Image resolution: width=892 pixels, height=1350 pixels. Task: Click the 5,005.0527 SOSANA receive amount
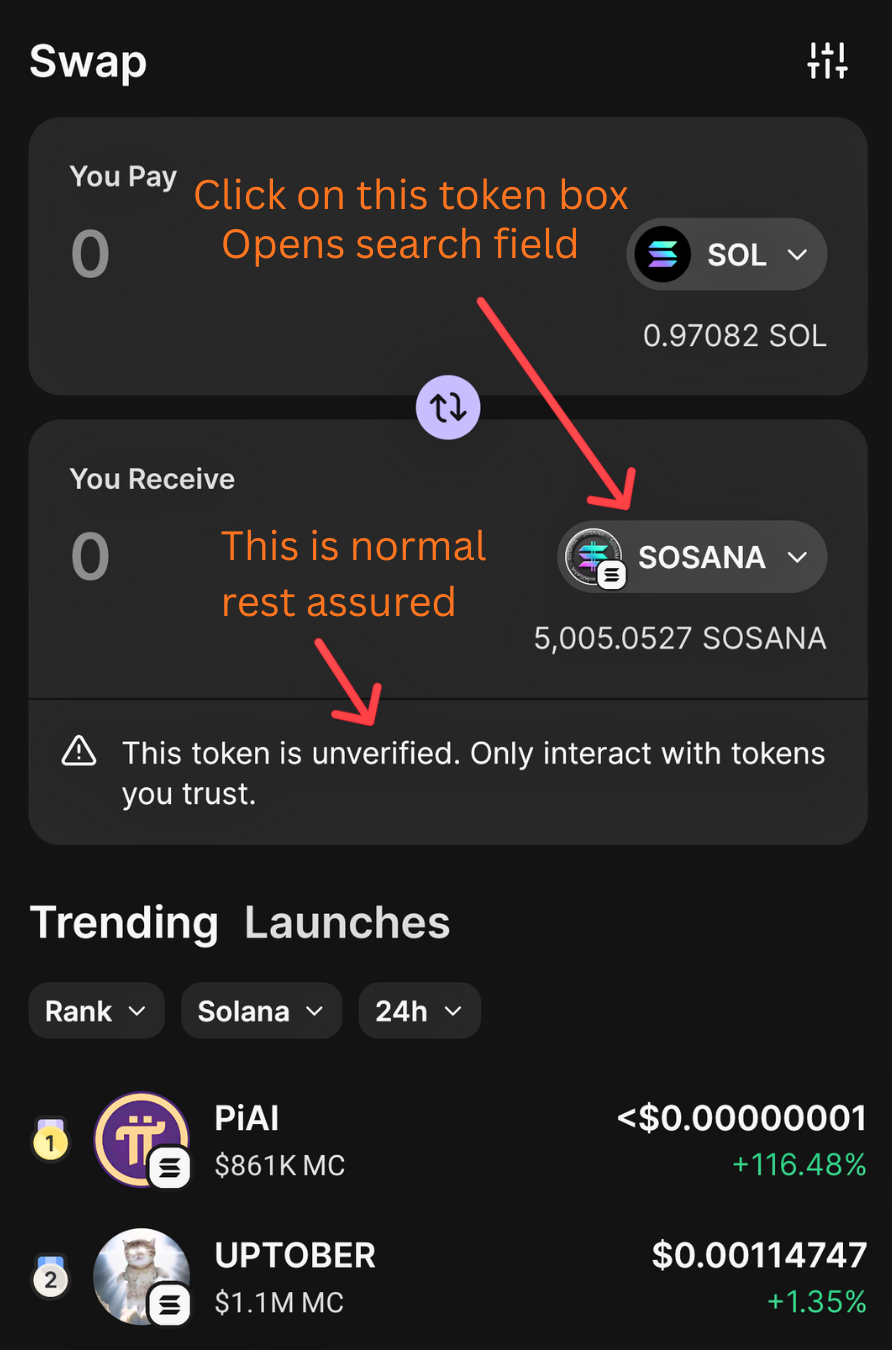(680, 638)
